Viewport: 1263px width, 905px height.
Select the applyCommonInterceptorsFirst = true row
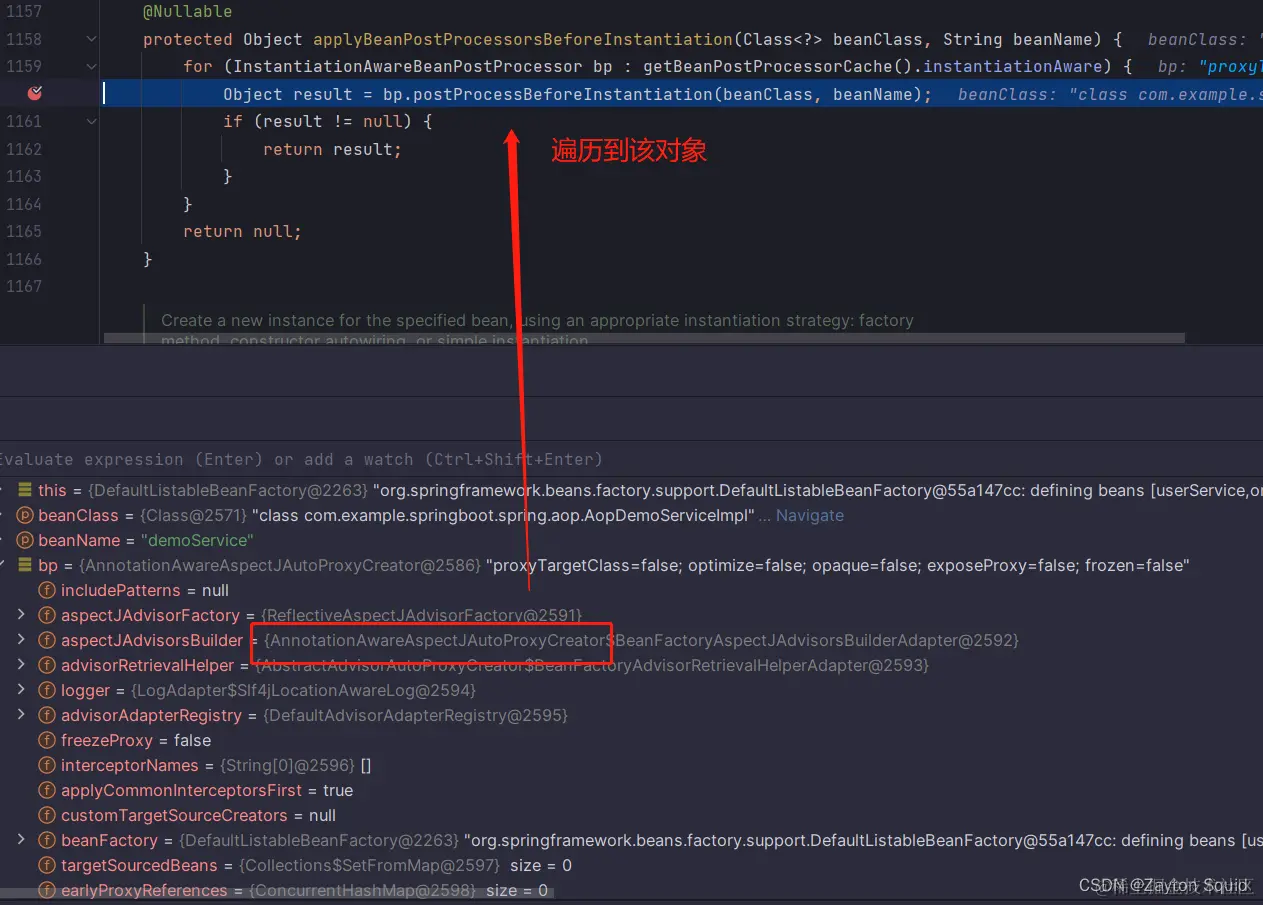point(631,790)
